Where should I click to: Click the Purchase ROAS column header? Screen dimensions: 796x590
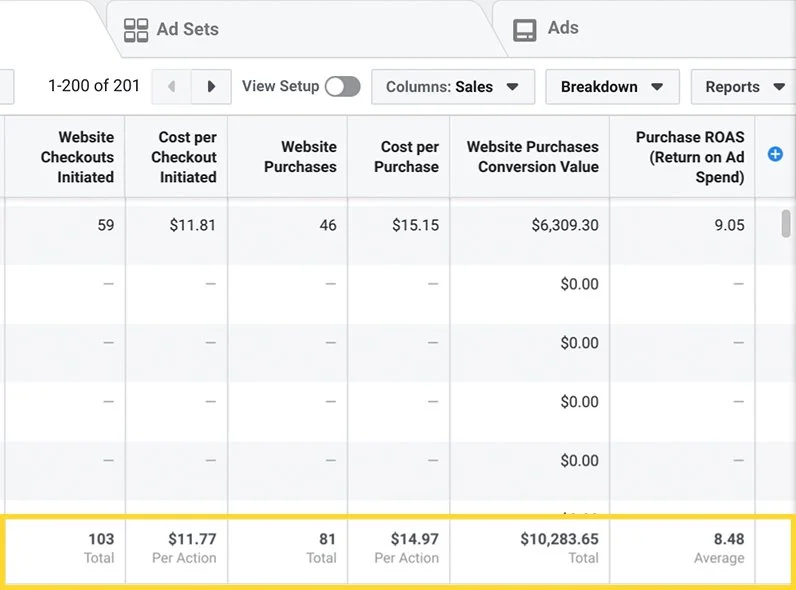[690, 157]
